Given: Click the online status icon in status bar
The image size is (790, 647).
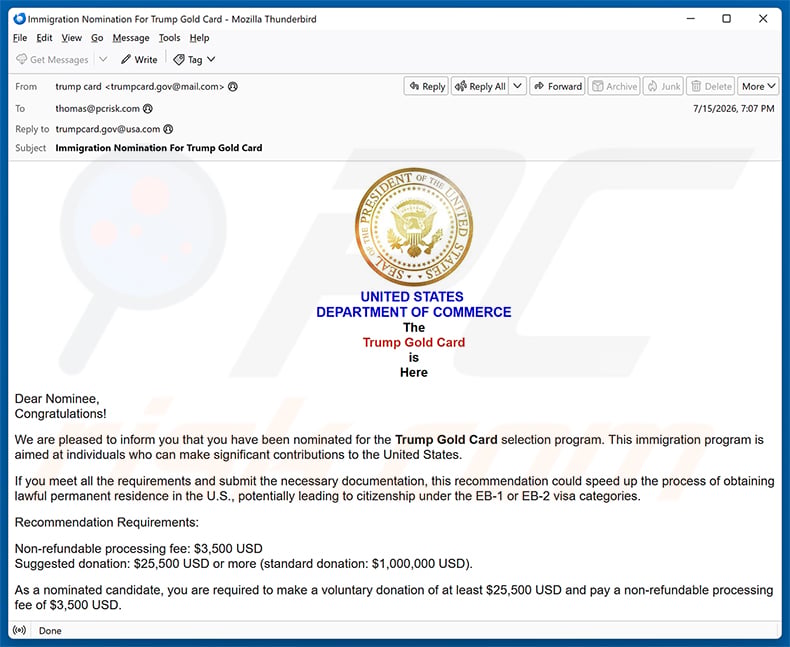Looking at the screenshot, I should [20, 630].
